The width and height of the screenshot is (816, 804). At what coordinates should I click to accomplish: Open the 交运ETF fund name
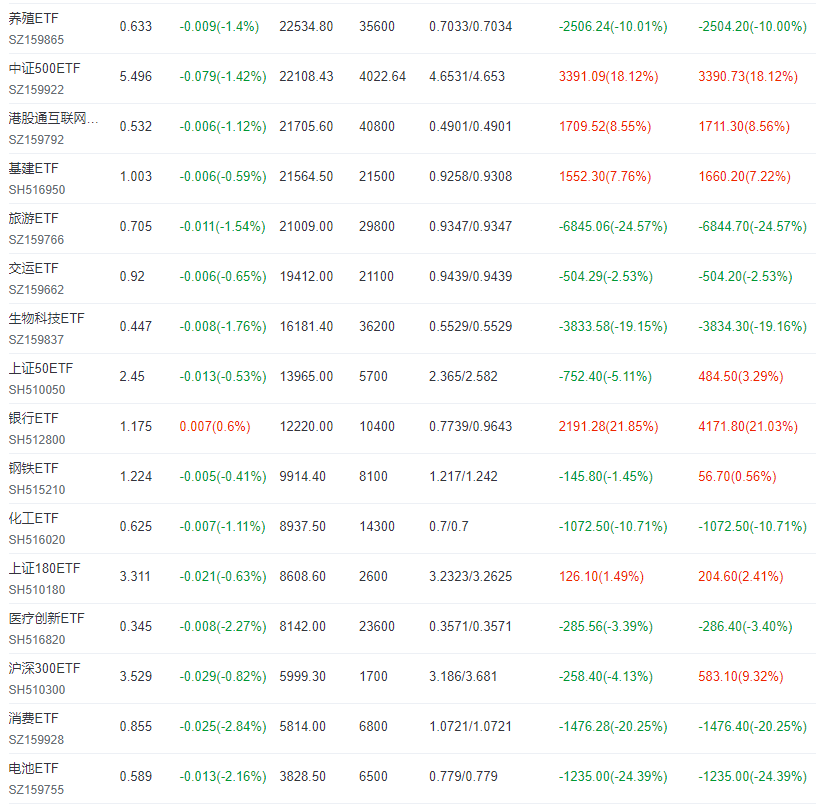(x=33, y=268)
